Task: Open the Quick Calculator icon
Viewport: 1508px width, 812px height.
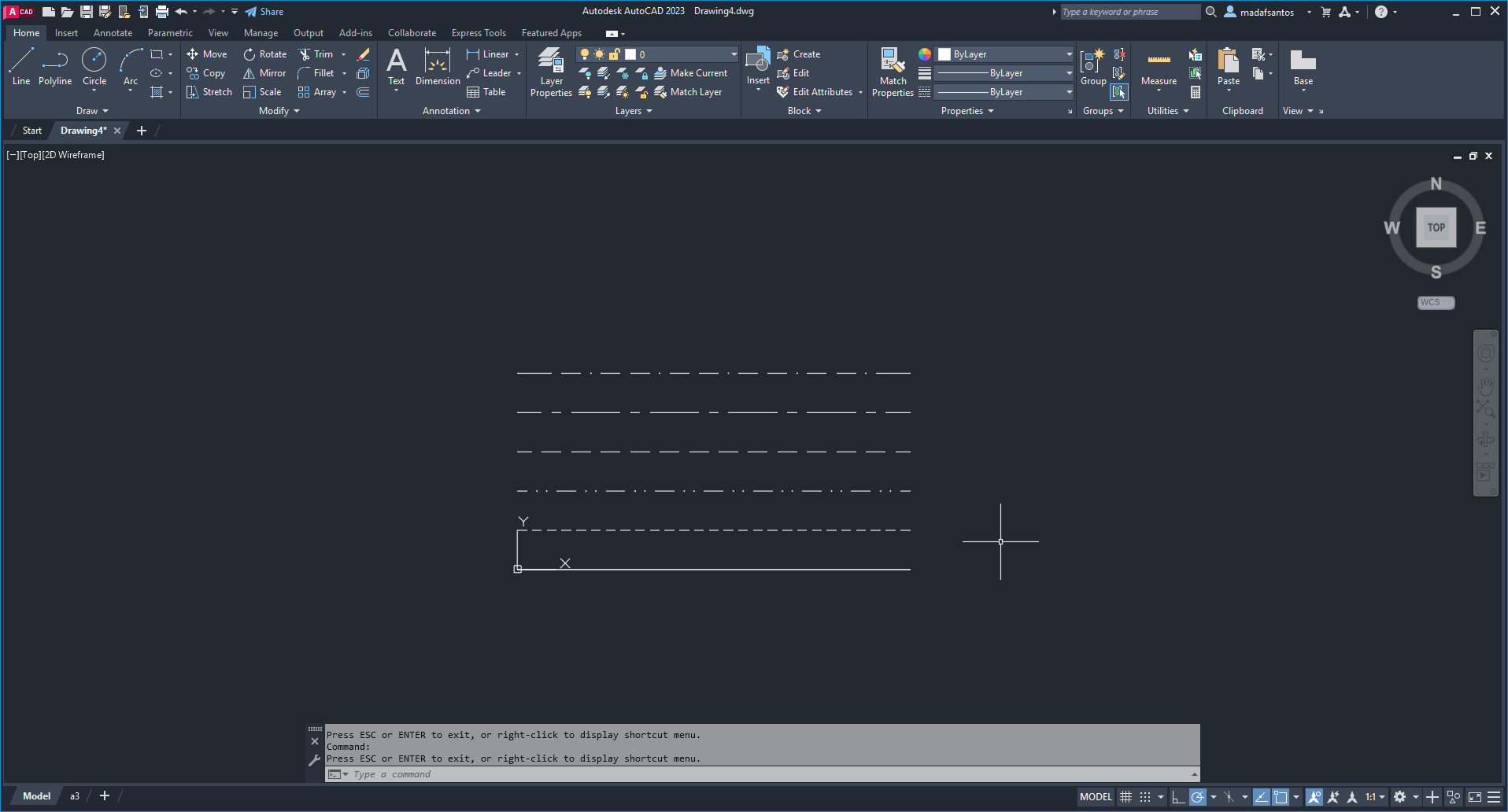Action: click(1196, 92)
